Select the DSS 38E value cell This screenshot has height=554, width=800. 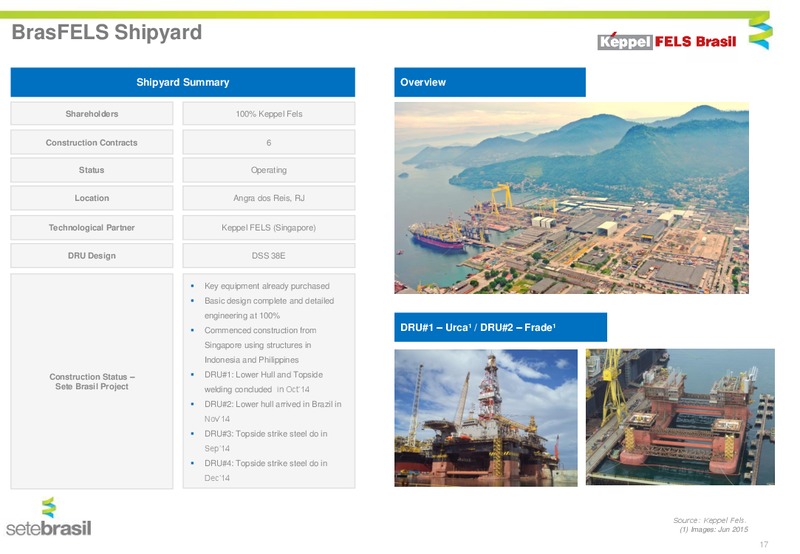269,256
